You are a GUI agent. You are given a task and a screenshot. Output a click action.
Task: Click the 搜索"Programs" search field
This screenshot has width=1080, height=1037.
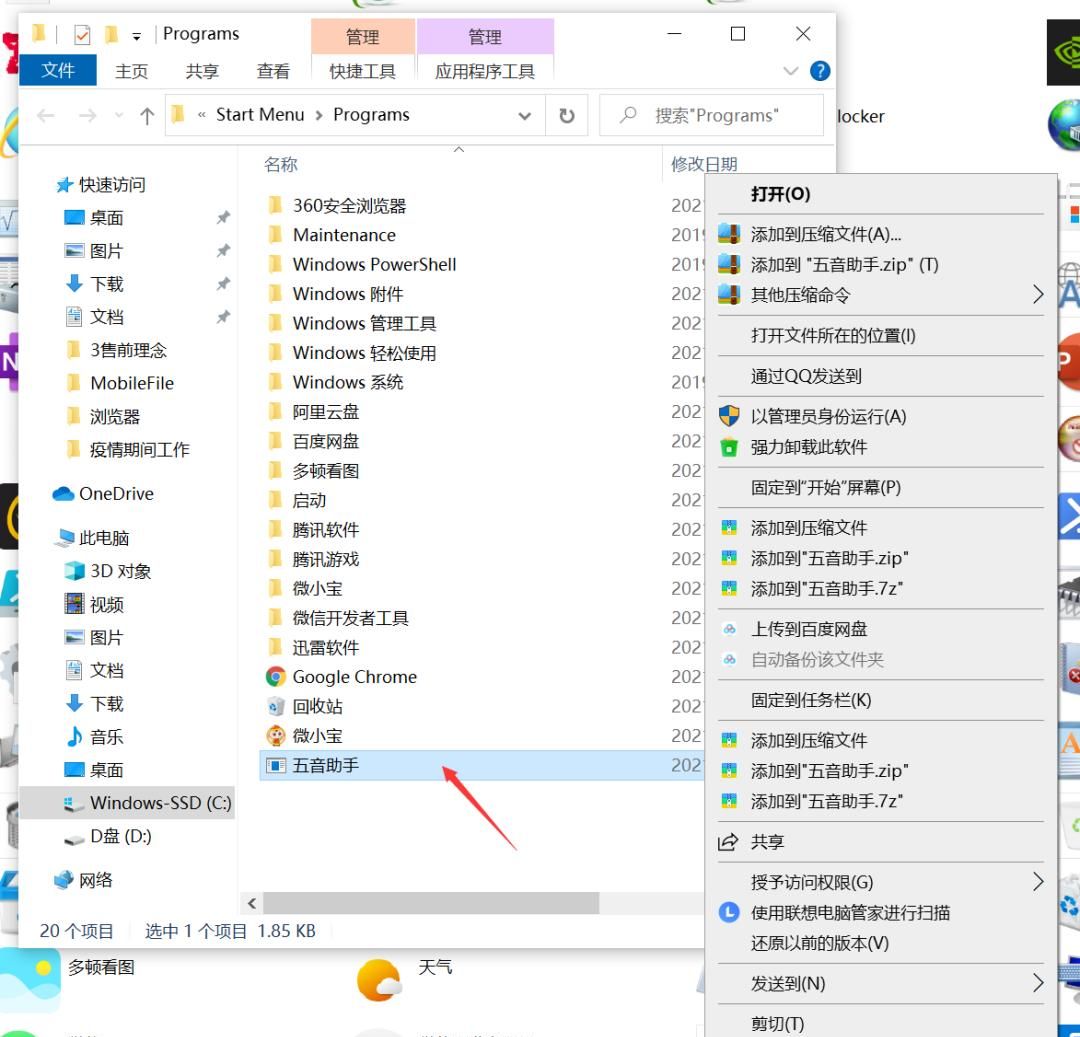[x=712, y=115]
